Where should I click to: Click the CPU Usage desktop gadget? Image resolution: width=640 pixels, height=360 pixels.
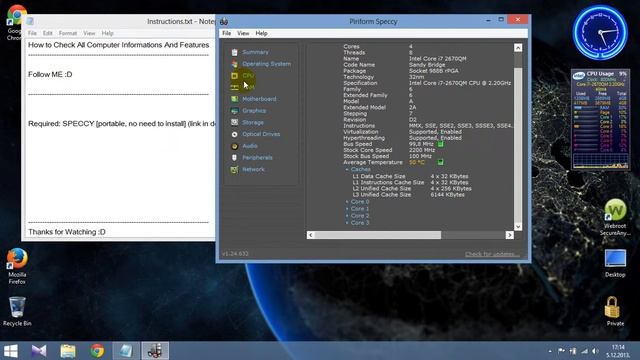click(600, 120)
